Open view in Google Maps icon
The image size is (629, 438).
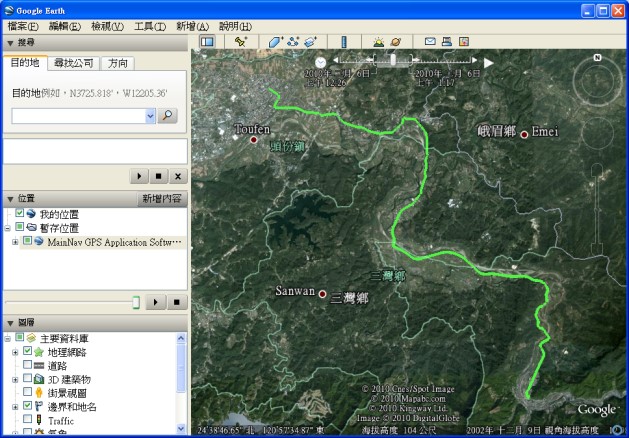(464, 41)
